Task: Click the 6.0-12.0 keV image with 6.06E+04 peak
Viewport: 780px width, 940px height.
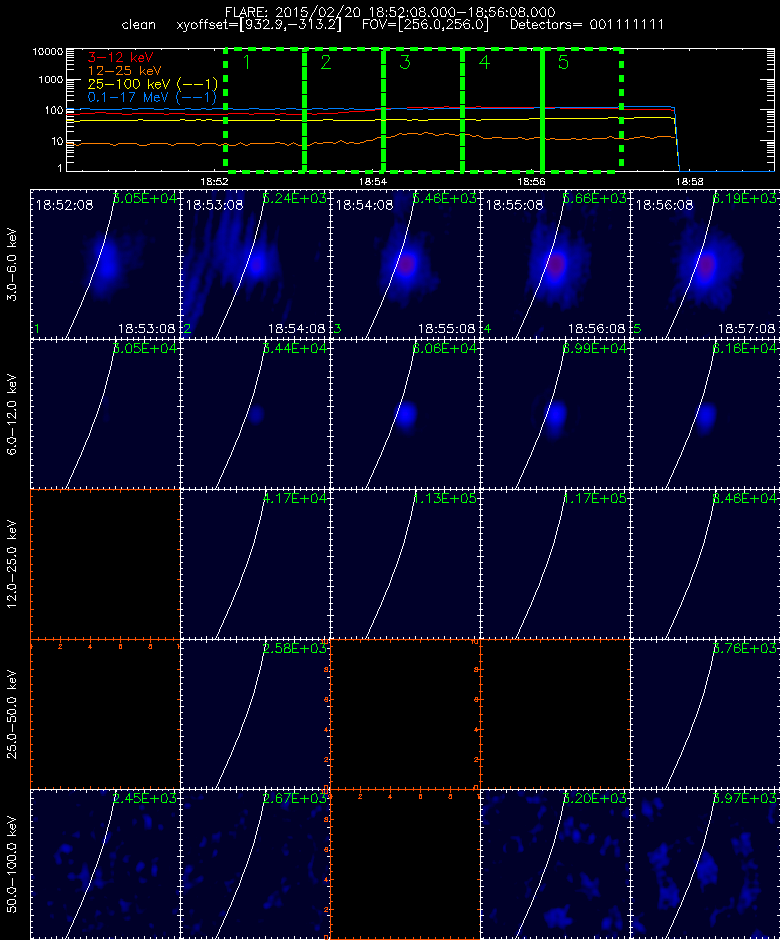Action: (405, 414)
